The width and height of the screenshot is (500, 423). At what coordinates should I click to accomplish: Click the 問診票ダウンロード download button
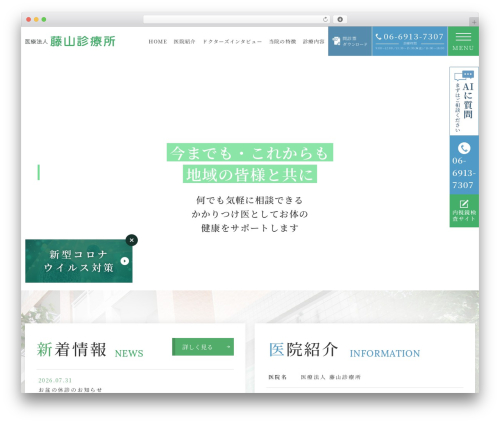click(x=350, y=41)
